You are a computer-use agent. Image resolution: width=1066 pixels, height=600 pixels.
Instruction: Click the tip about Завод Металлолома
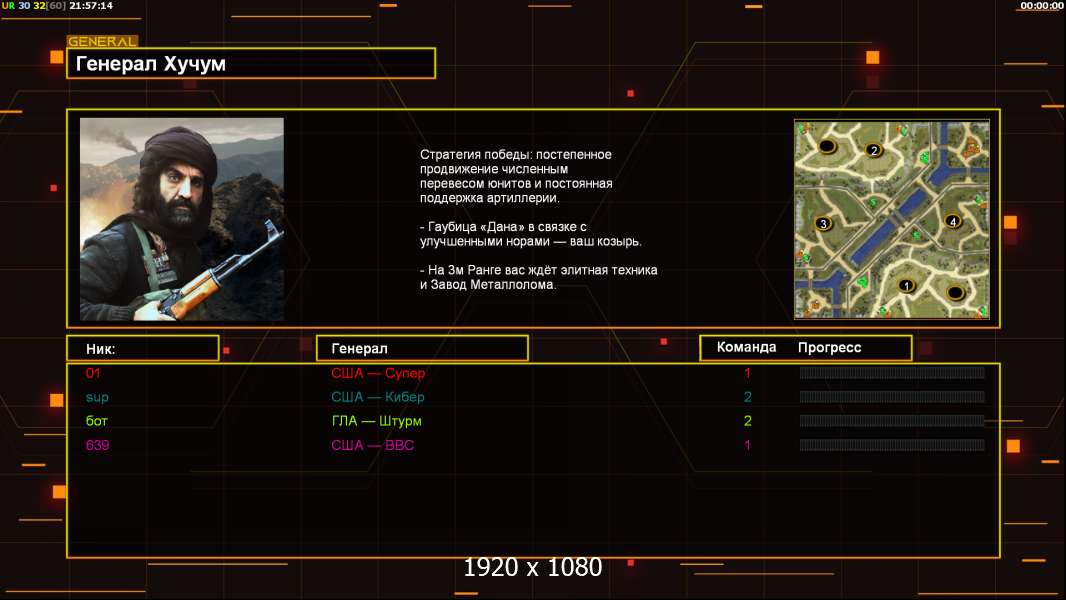[x=538, y=277]
